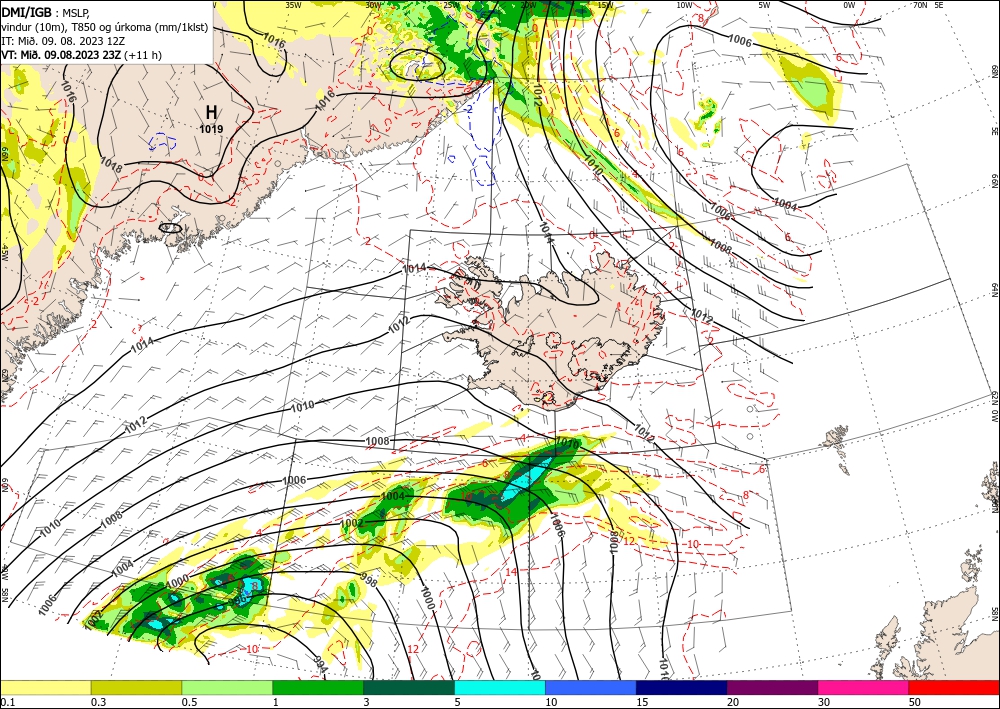This screenshot has height=709, width=1000.
Task: Click the "0.1" legend value
Action: pos(7,702)
